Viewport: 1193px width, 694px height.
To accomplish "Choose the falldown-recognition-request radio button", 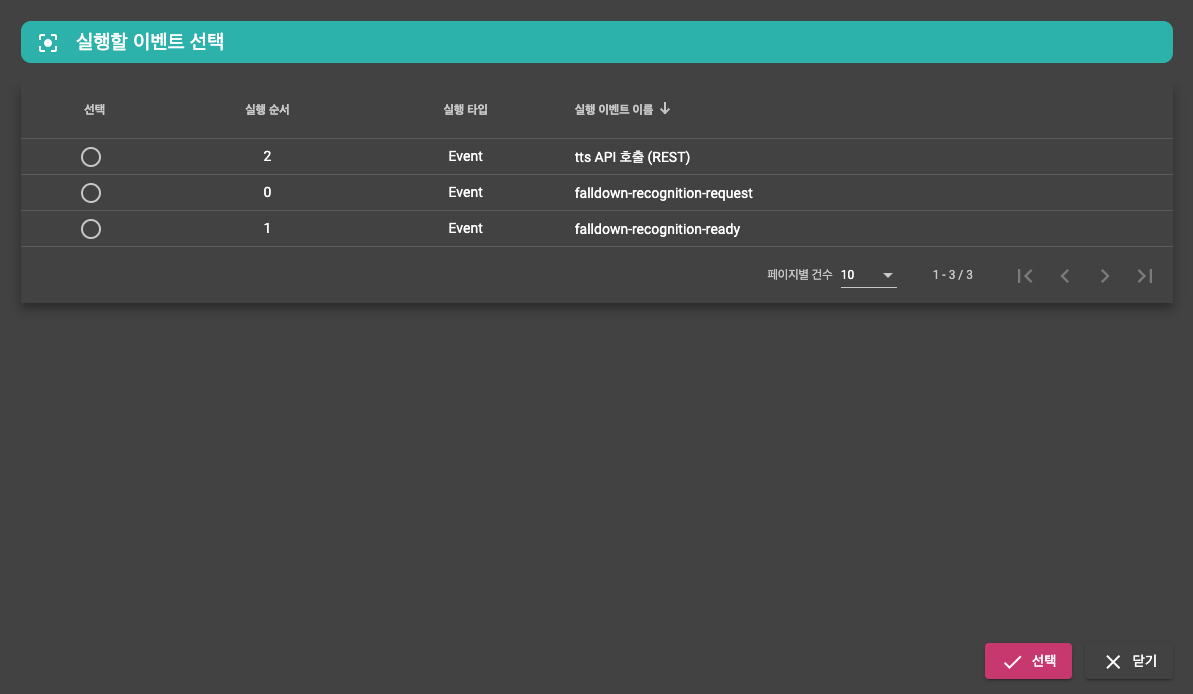I will click(x=91, y=193).
